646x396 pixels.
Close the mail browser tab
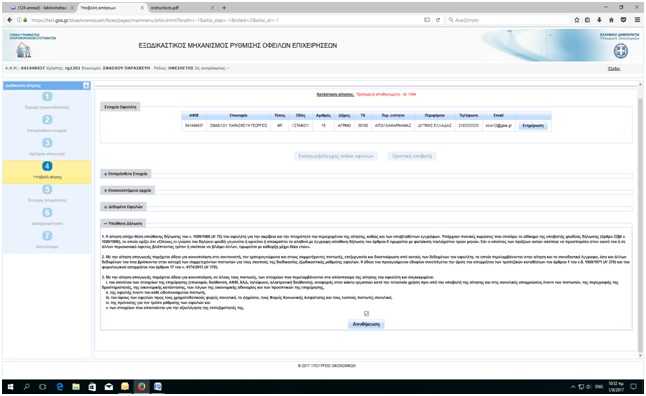pos(72,8)
